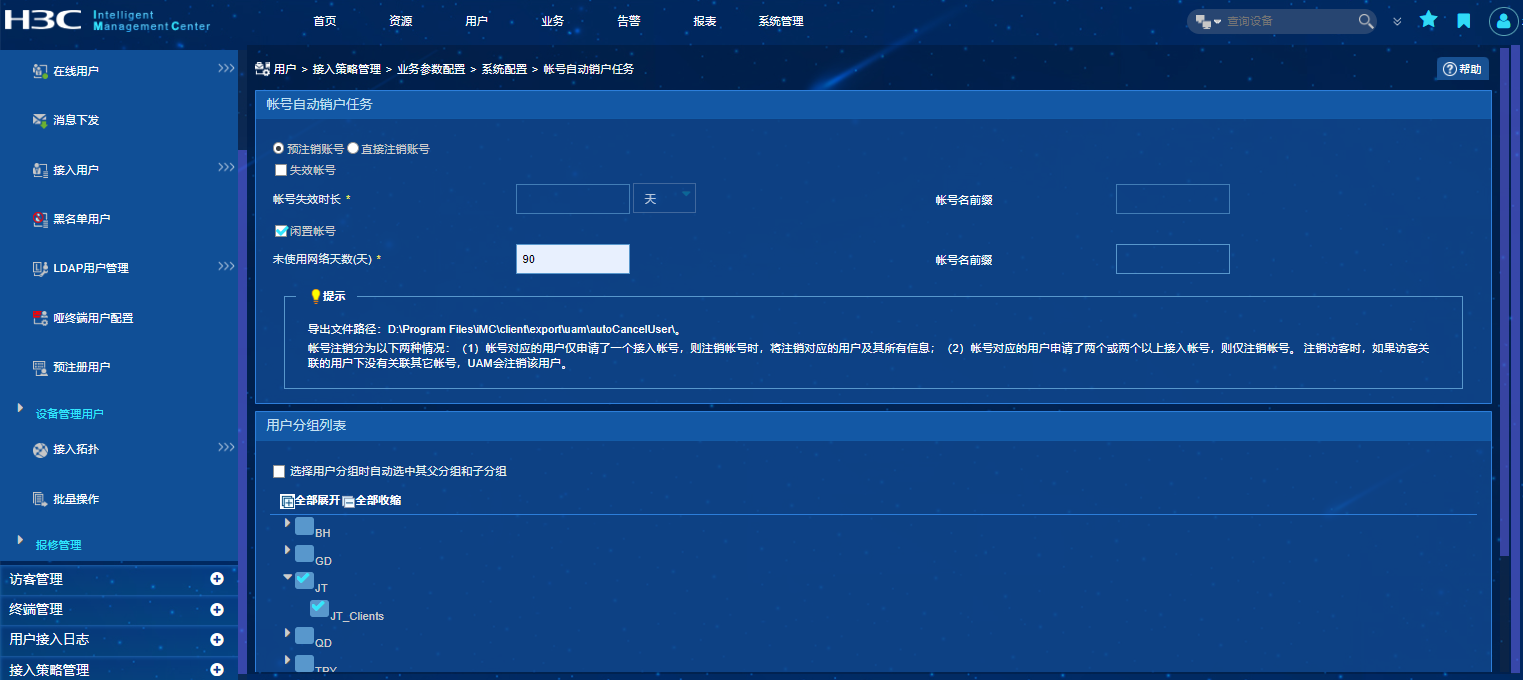This screenshot has width=1523, height=680.
Task: Click the device type selector icon in search box
Action: 1208,21
